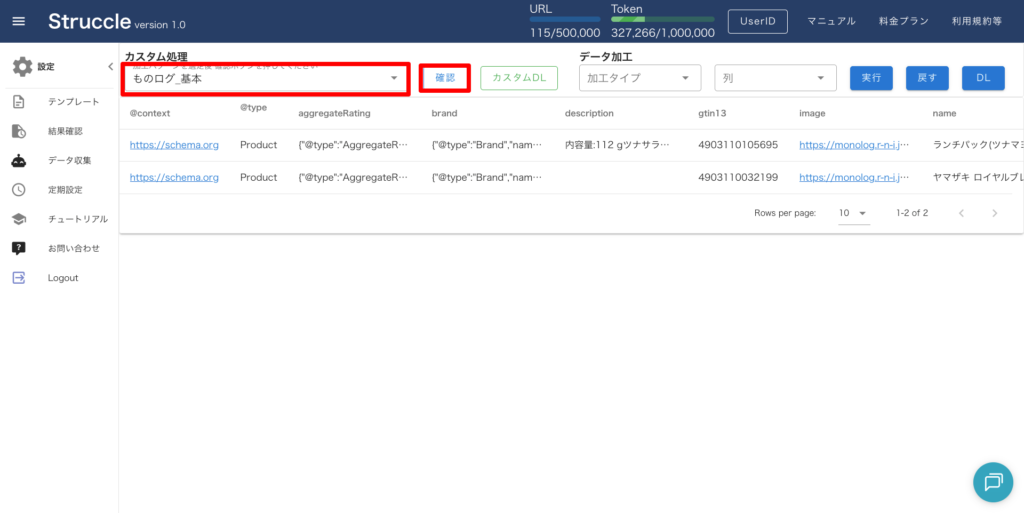Open the first schema.org link
The width and height of the screenshot is (1024, 513).
click(174, 145)
